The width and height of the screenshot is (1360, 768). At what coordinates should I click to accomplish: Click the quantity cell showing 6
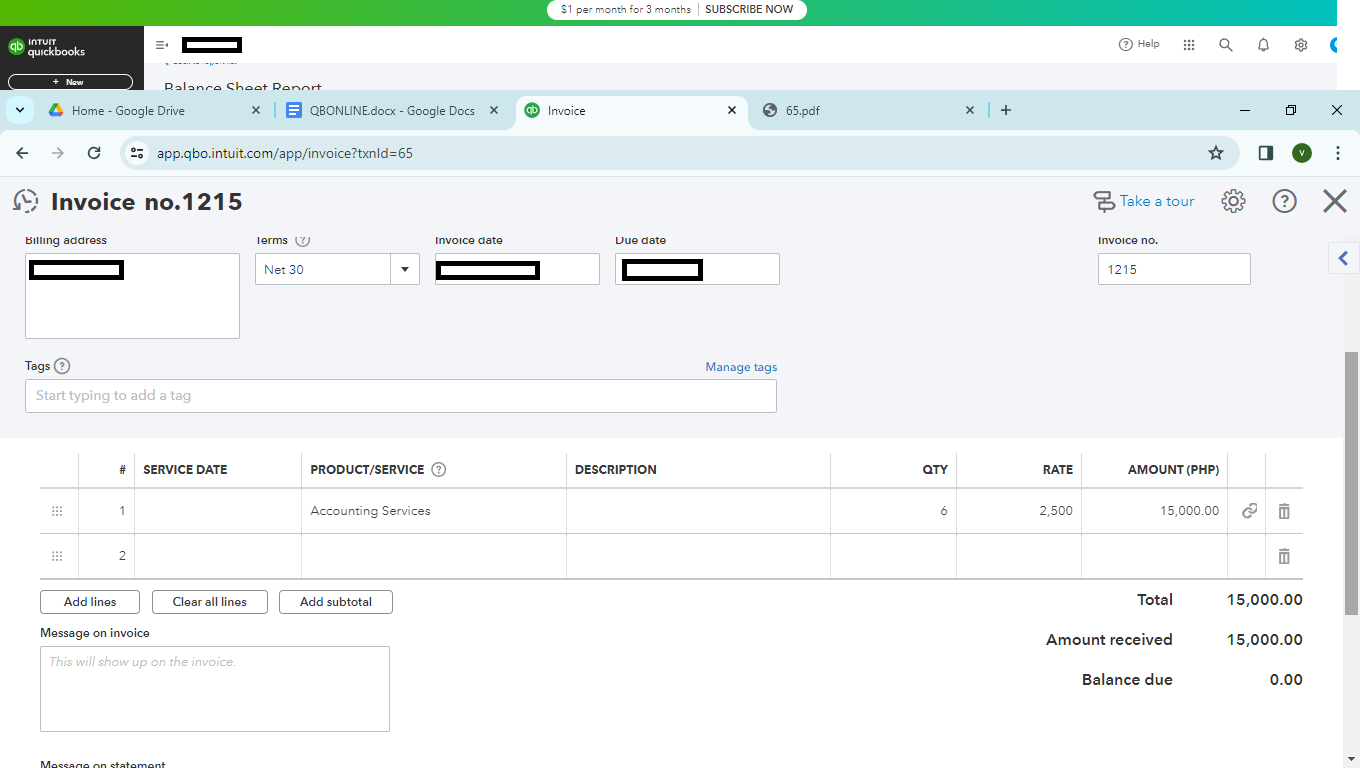point(893,511)
